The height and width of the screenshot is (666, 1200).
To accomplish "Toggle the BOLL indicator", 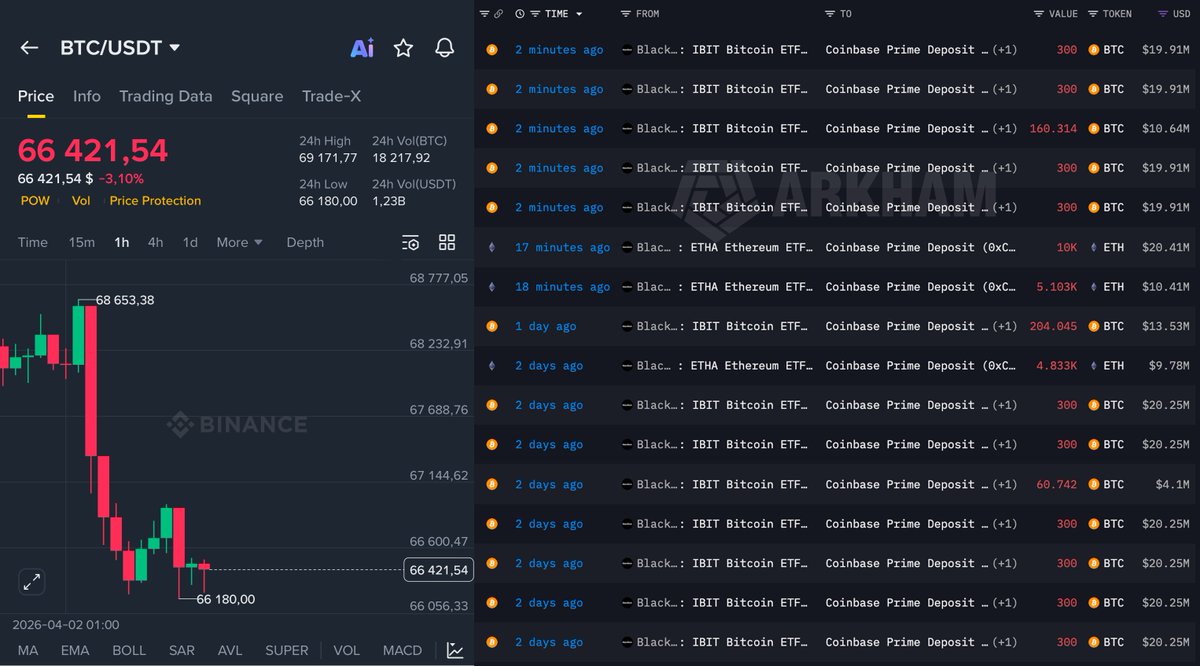I will click(x=129, y=650).
